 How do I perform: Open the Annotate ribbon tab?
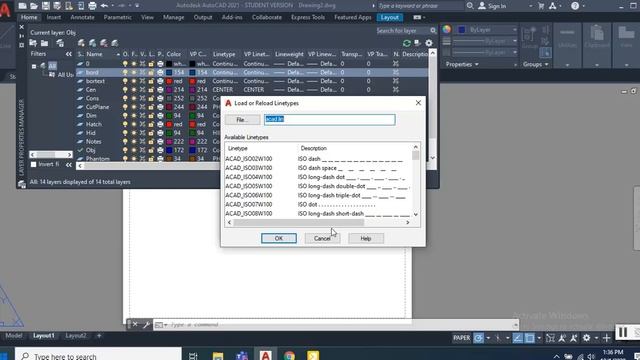[82, 18]
